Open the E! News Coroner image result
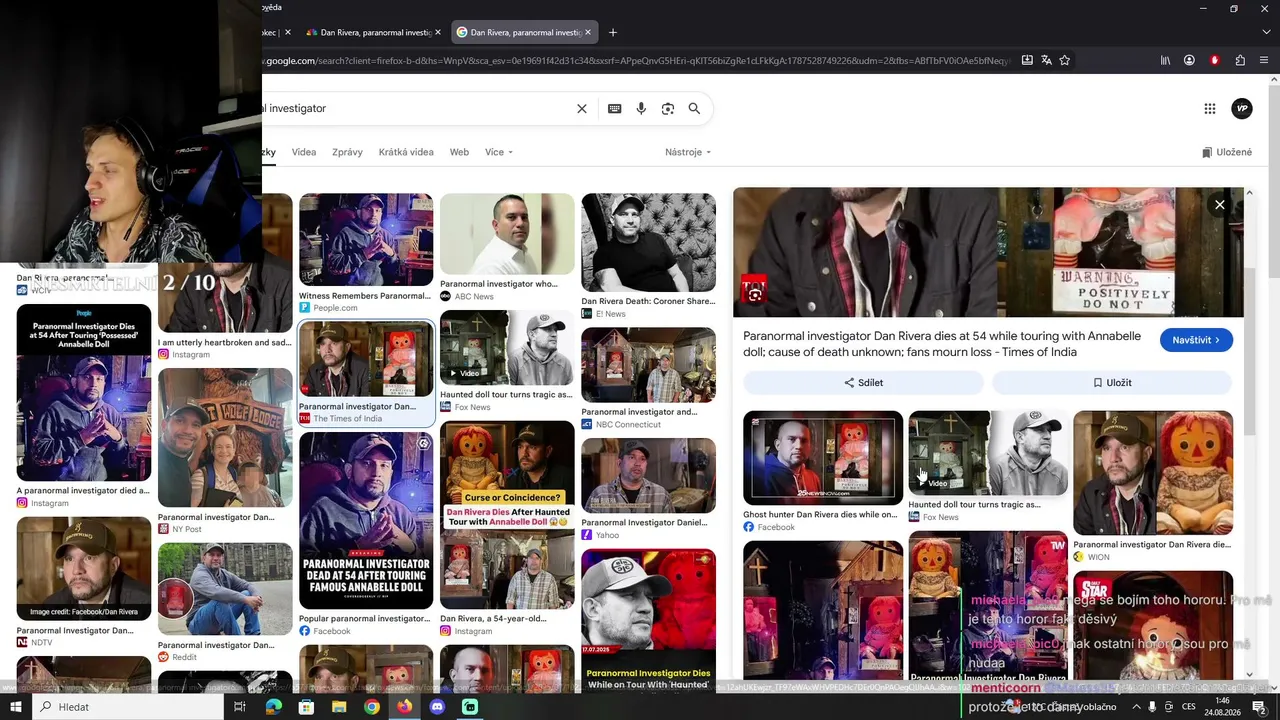This screenshot has height=720, width=1280. [648, 243]
